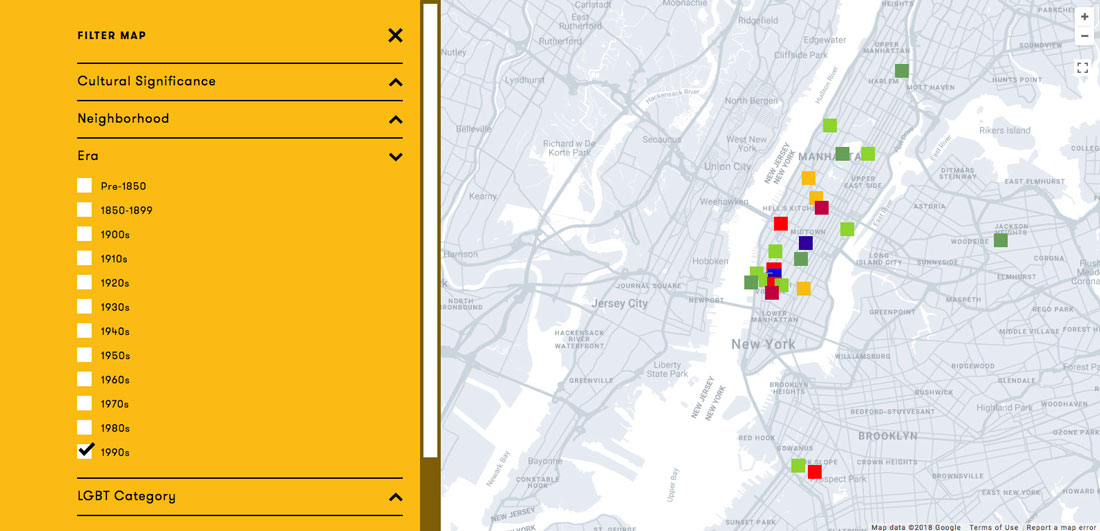The height and width of the screenshot is (531, 1100).
Task: Click the filter panel scrollbar
Action: point(430,230)
